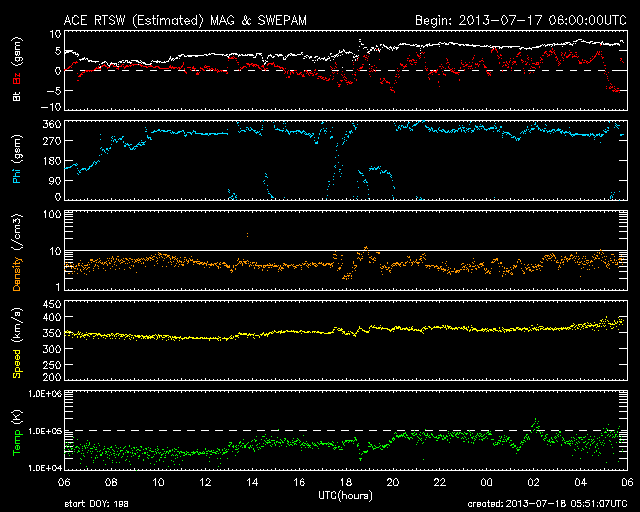This screenshot has width=640, height=512.
Task: Click the 'ACE RTSW (Estimated) MAG & SWEPAM' title
Action: 185,20
